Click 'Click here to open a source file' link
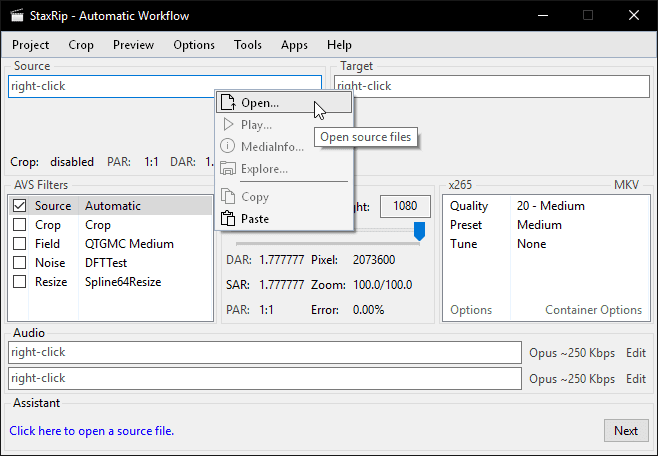This screenshot has height=456, width=658. click(x=91, y=431)
